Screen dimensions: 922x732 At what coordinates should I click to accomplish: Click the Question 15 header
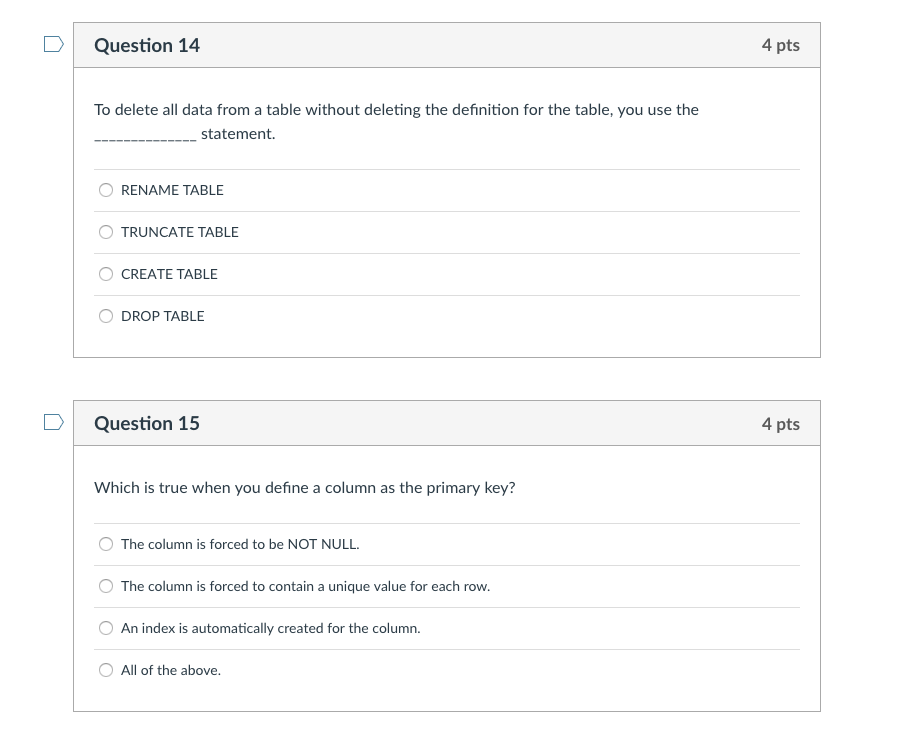tap(147, 423)
